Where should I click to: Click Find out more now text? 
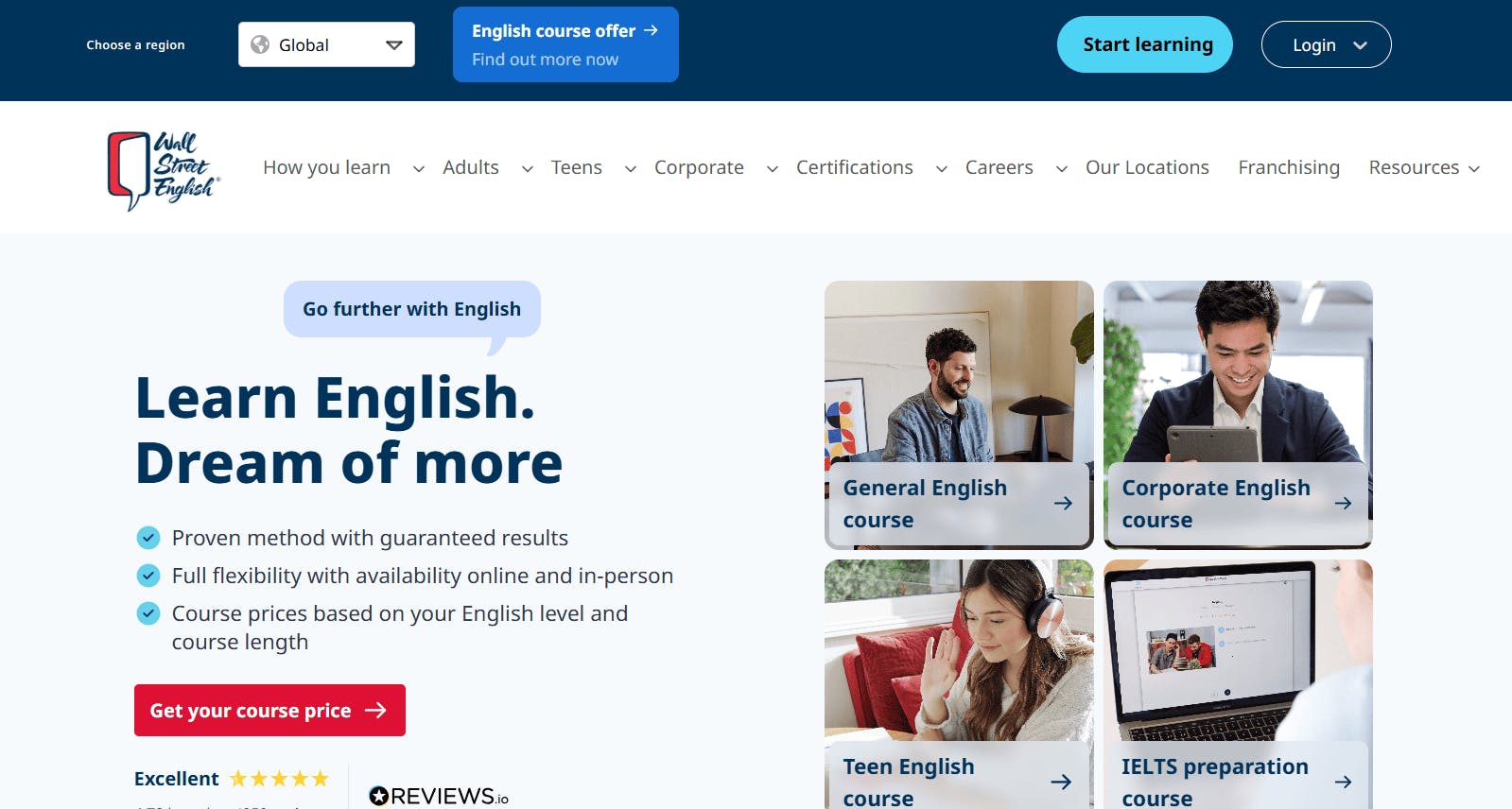pos(545,60)
